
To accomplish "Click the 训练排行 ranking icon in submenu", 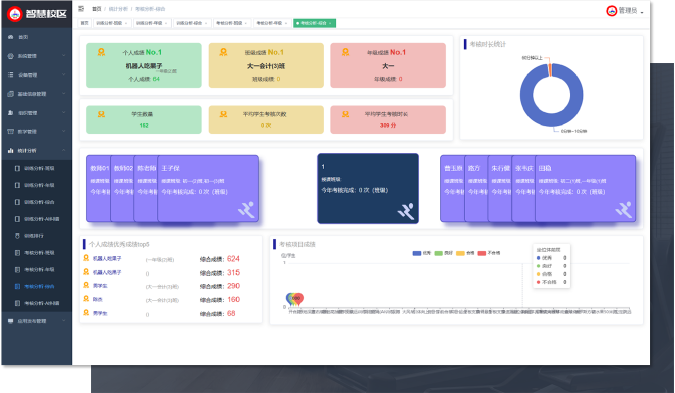I will pos(18,236).
